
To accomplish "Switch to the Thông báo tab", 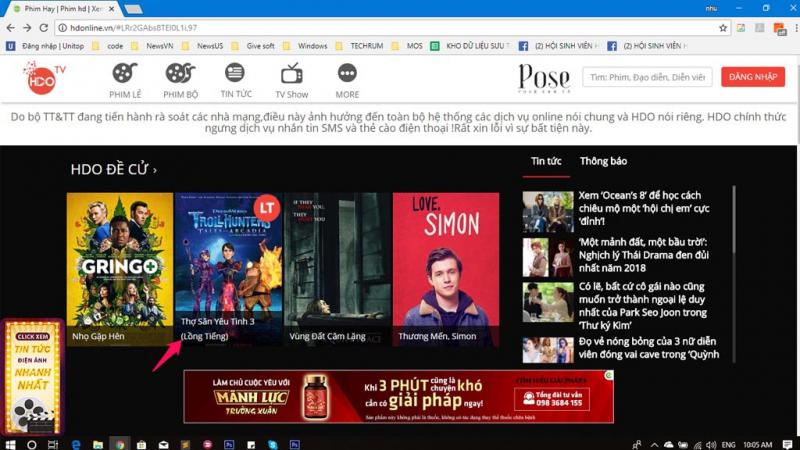I will (x=603, y=161).
